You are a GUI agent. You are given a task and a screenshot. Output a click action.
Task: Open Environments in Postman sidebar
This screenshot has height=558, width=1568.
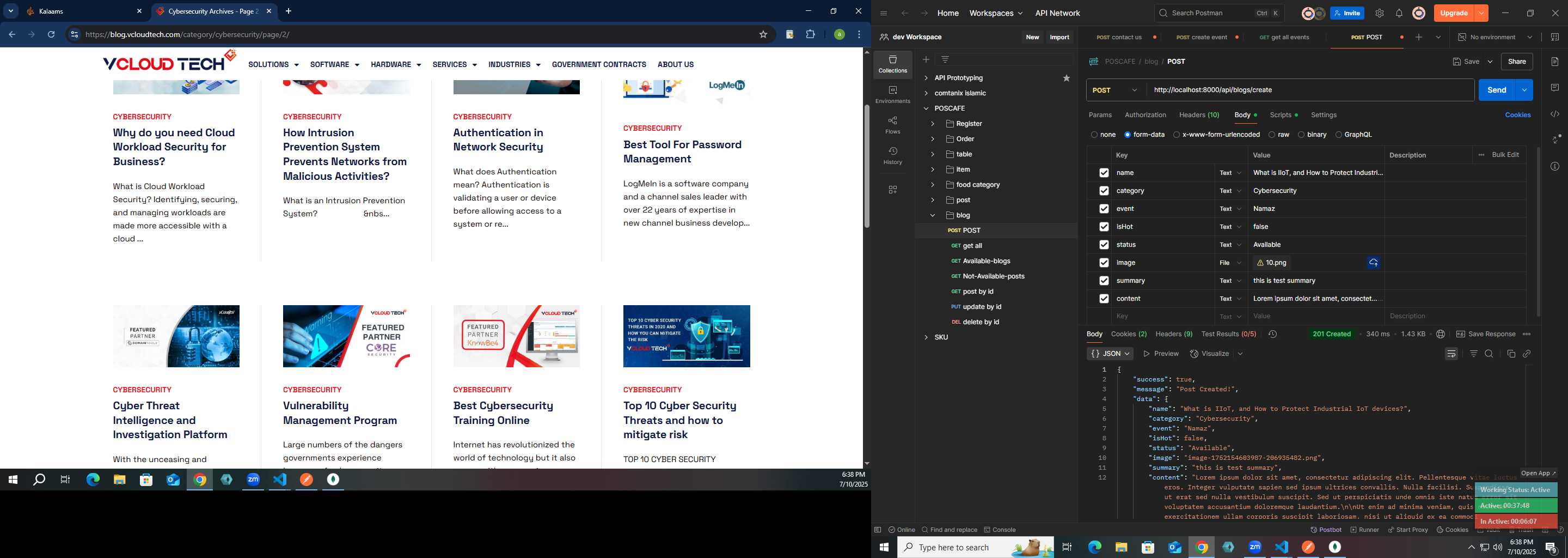coord(892,94)
